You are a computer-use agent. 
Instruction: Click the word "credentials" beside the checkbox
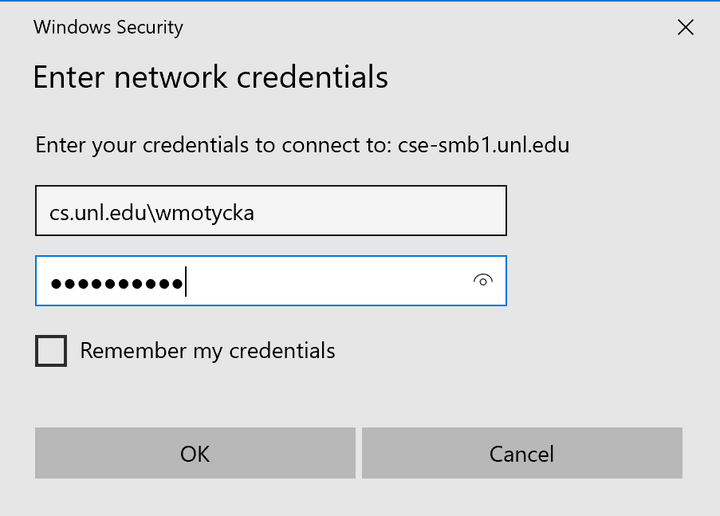click(282, 351)
